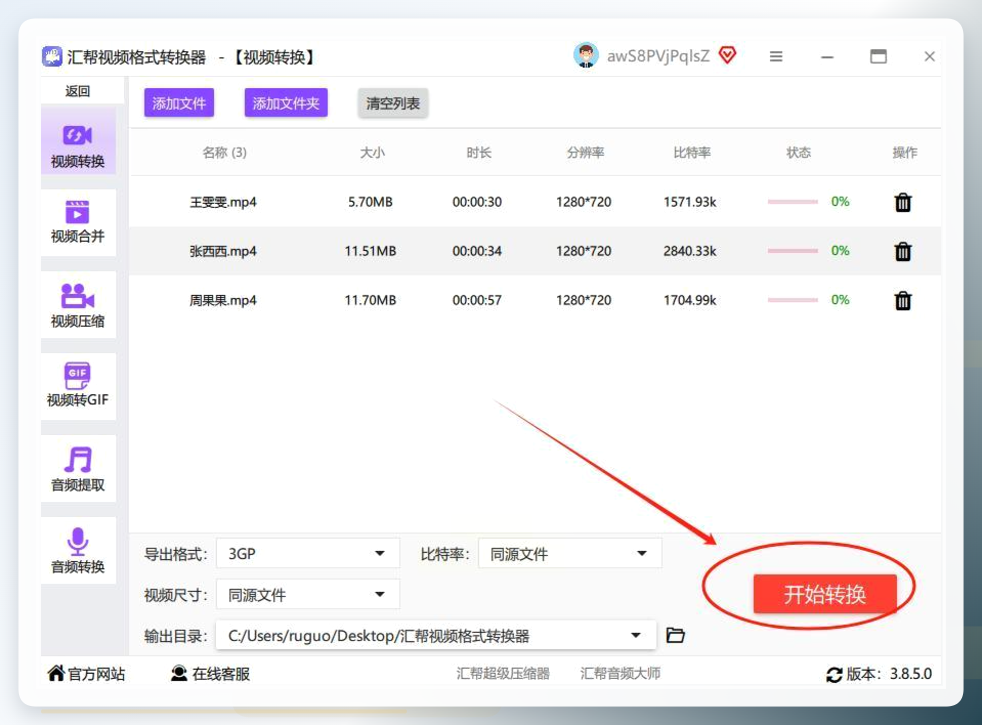Image resolution: width=982 pixels, height=725 pixels.
Task: Go back using 返回 button
Action: (x=78, y=91)
